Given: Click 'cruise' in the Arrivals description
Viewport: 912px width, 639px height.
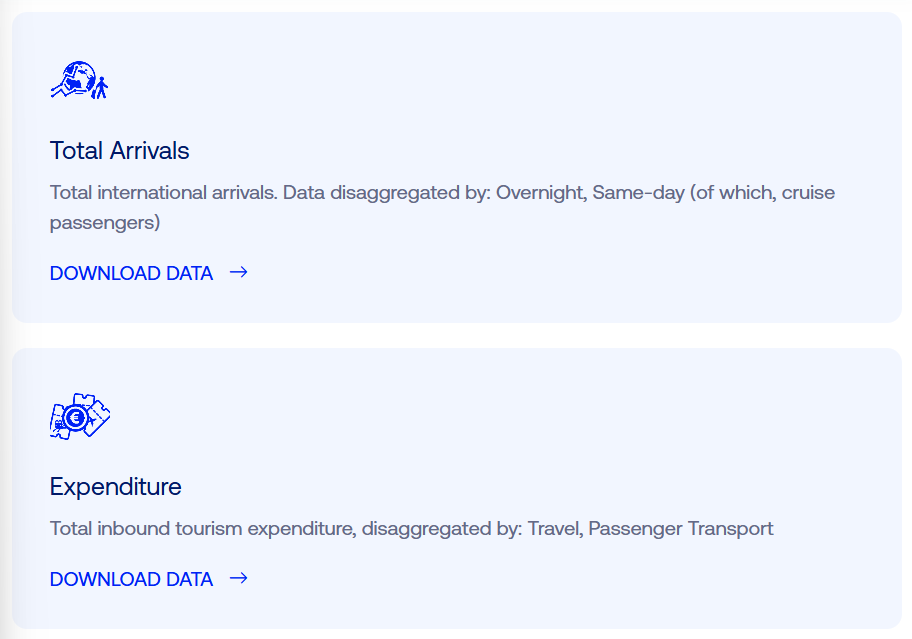Looking at the screenshot, I should click(808, 192).
